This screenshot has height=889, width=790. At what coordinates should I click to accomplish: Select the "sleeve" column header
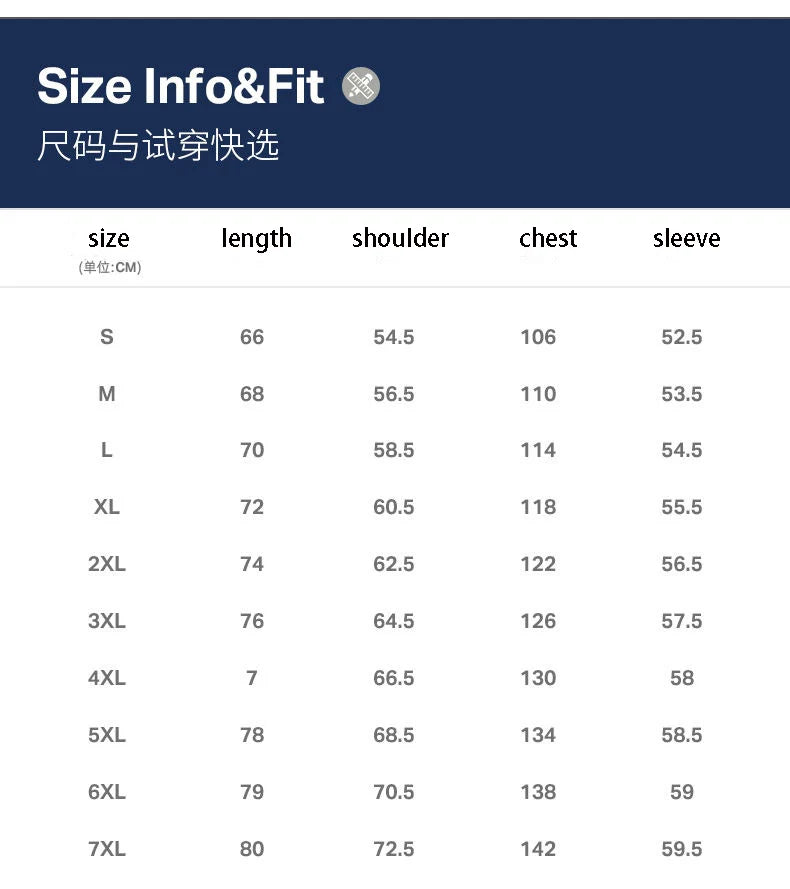coord(686,238)
